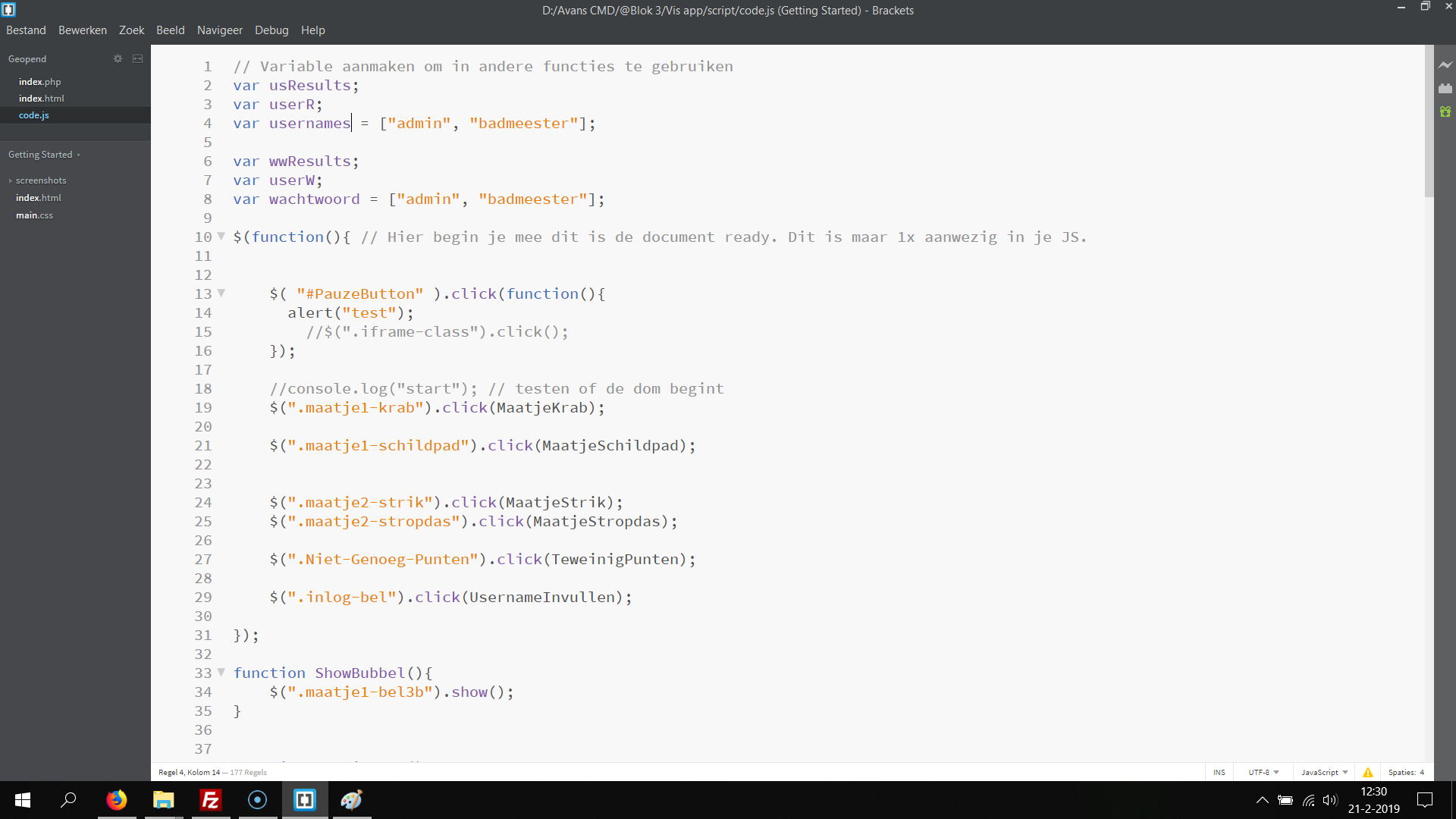Open Wi-Fi network tray icon

[x=1309, y=800]
